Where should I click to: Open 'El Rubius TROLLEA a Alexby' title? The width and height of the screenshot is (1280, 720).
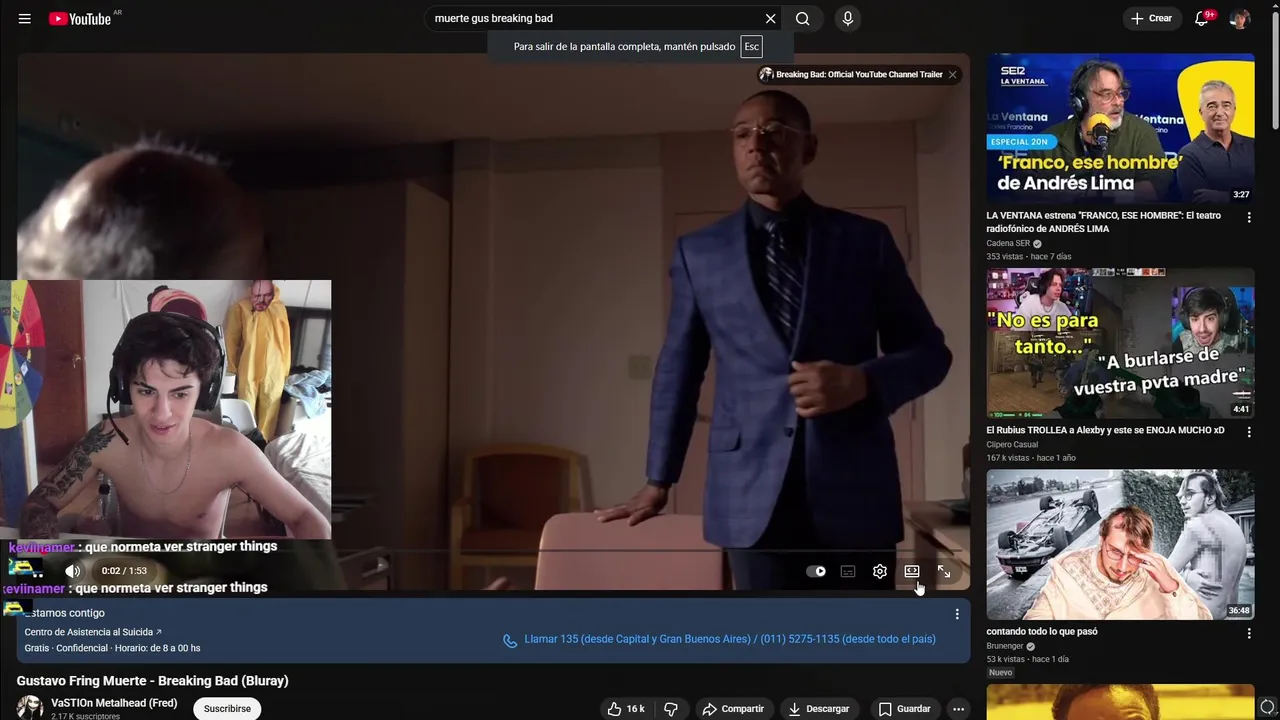click(x=1105, y=430)
